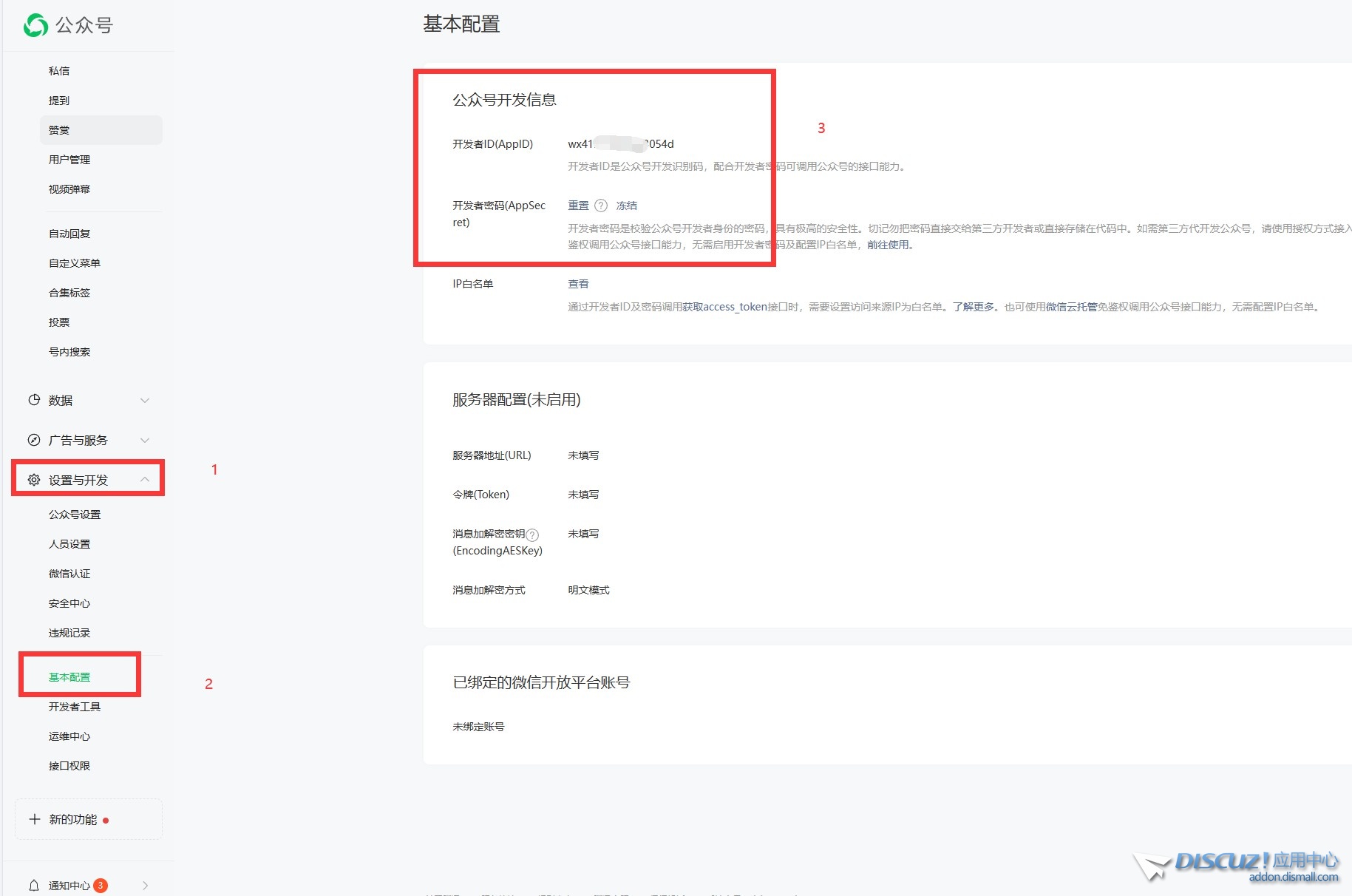Open 基本配置 in the sidebar
Screen dimensions: 1352x896
click(x=69, y=677)
